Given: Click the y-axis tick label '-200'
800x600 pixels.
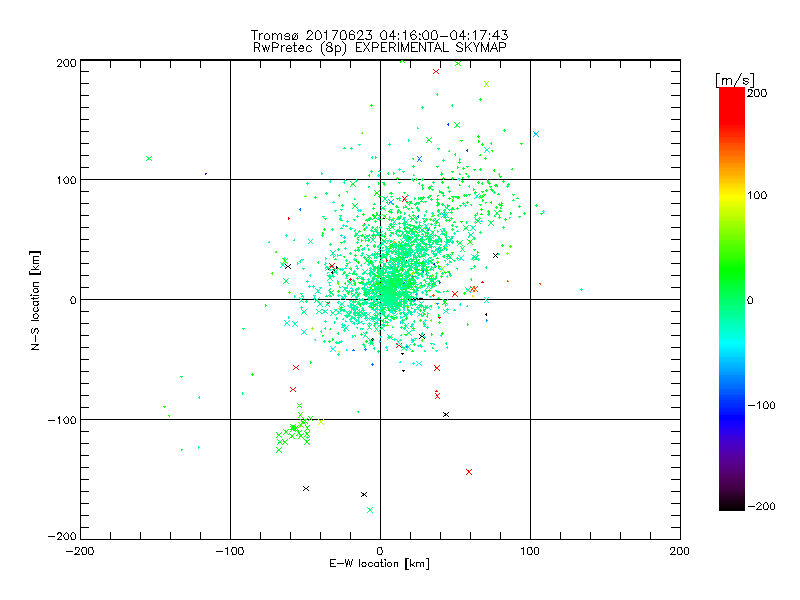Looking at the screenshot, I should pos(62,536).
